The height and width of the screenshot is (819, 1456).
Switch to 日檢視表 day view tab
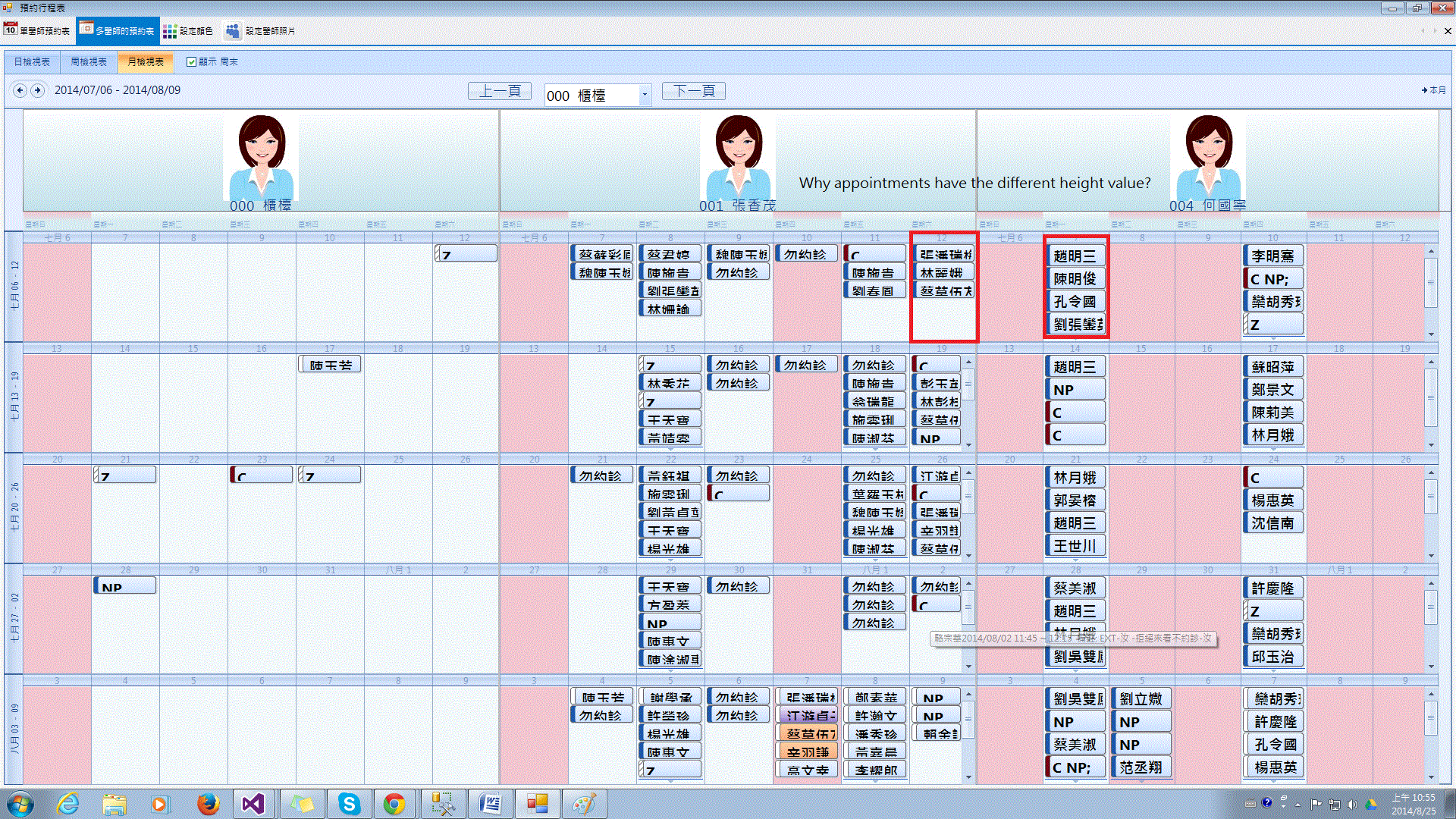(x=32, y=62)
